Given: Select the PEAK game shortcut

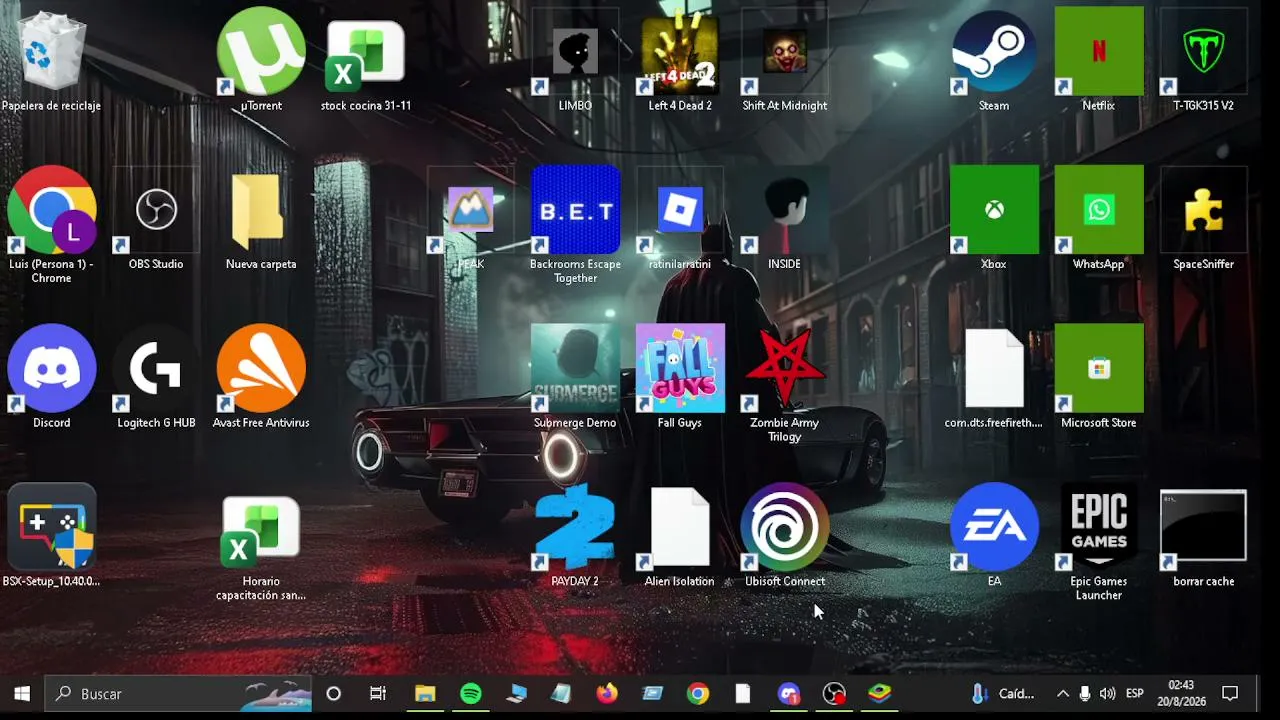Looking at the screenshot, I should (x=470, y=219).
